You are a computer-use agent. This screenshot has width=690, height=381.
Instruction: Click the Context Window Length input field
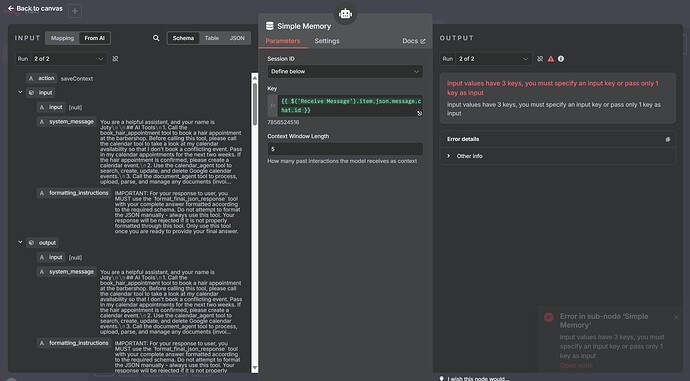pos(345,149)
